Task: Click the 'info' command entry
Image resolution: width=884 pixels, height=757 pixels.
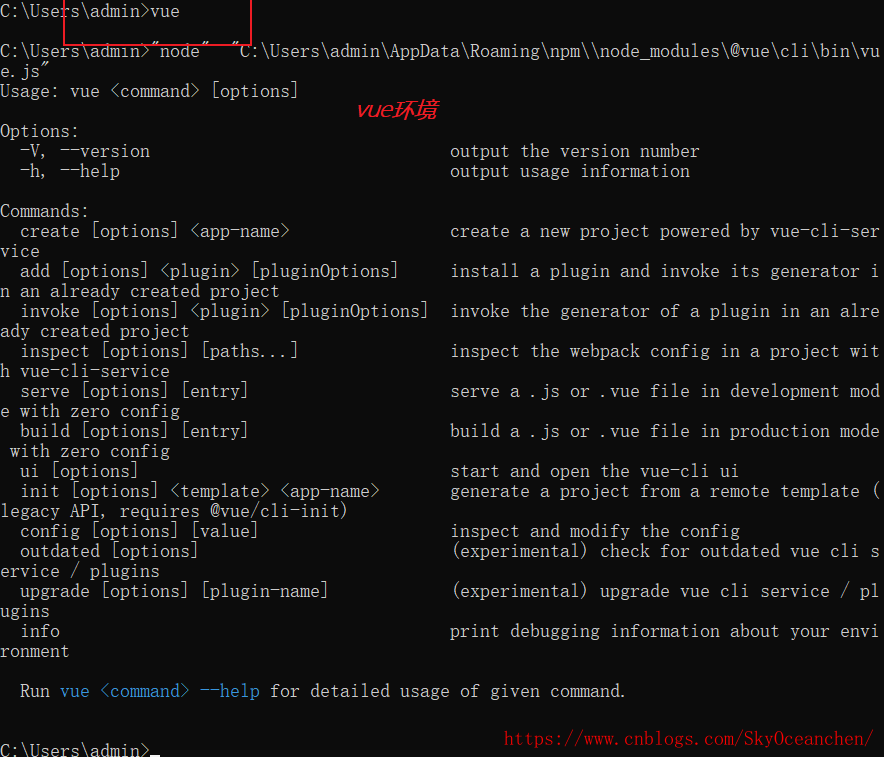Action: pyautogui.click(x=40, y=631)
